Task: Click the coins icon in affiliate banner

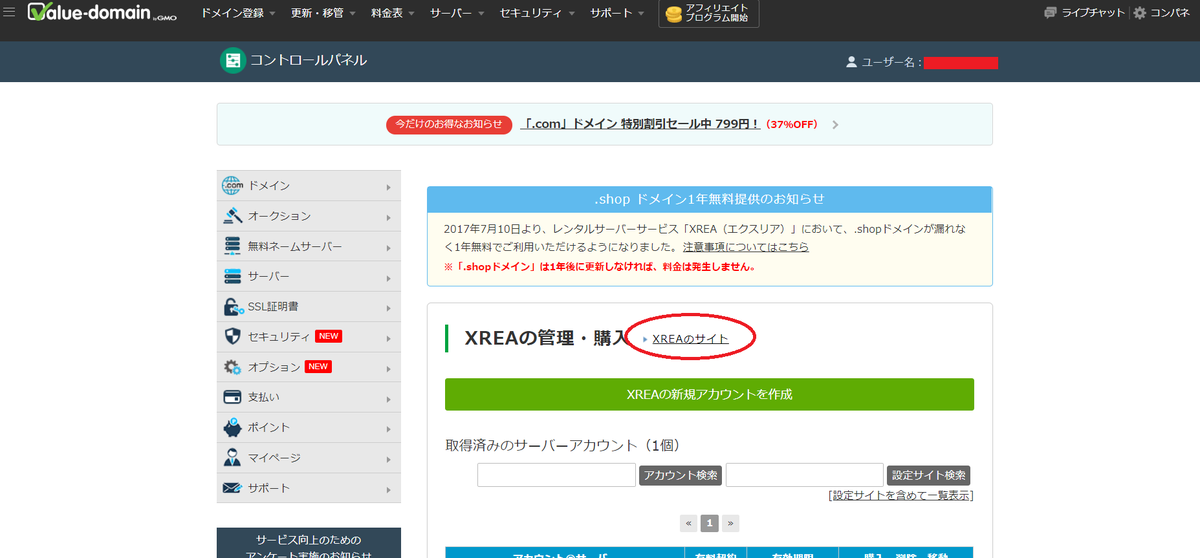Action: pos(674,14)
